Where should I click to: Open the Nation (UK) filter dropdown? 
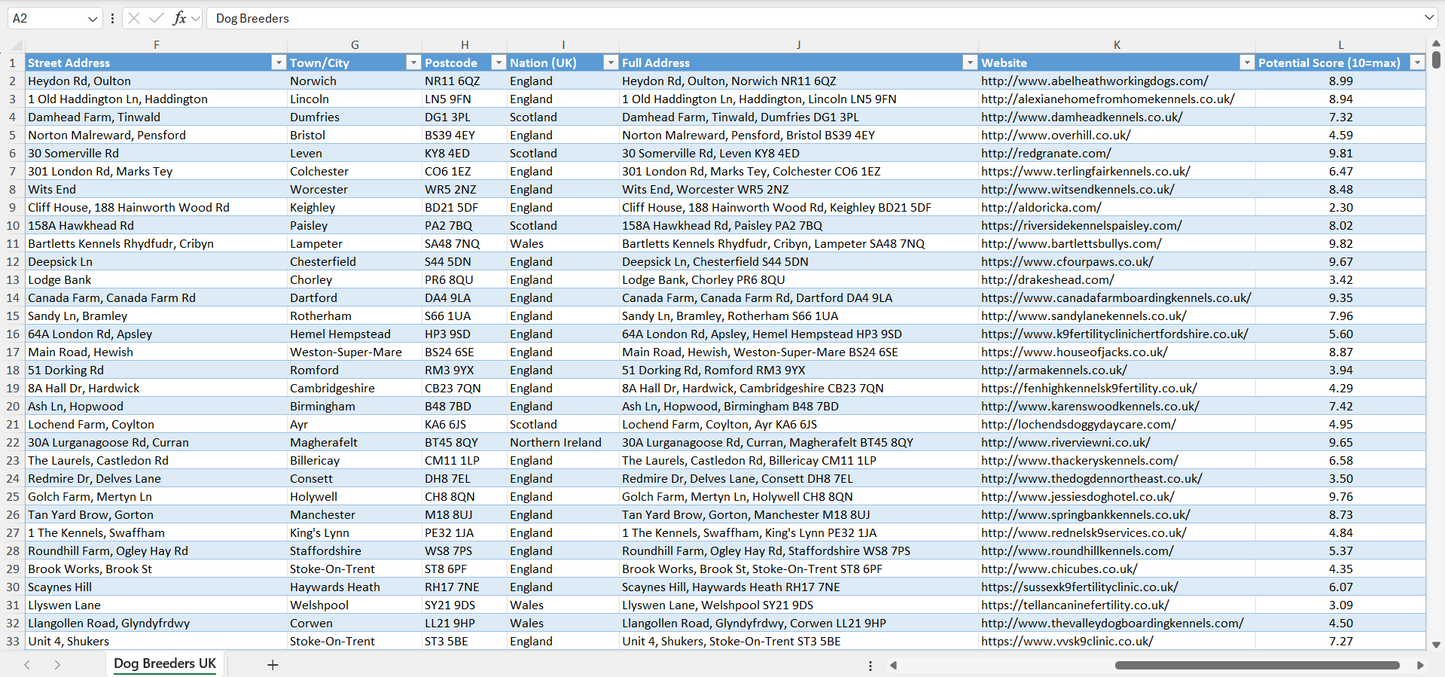tap(610, 63)
